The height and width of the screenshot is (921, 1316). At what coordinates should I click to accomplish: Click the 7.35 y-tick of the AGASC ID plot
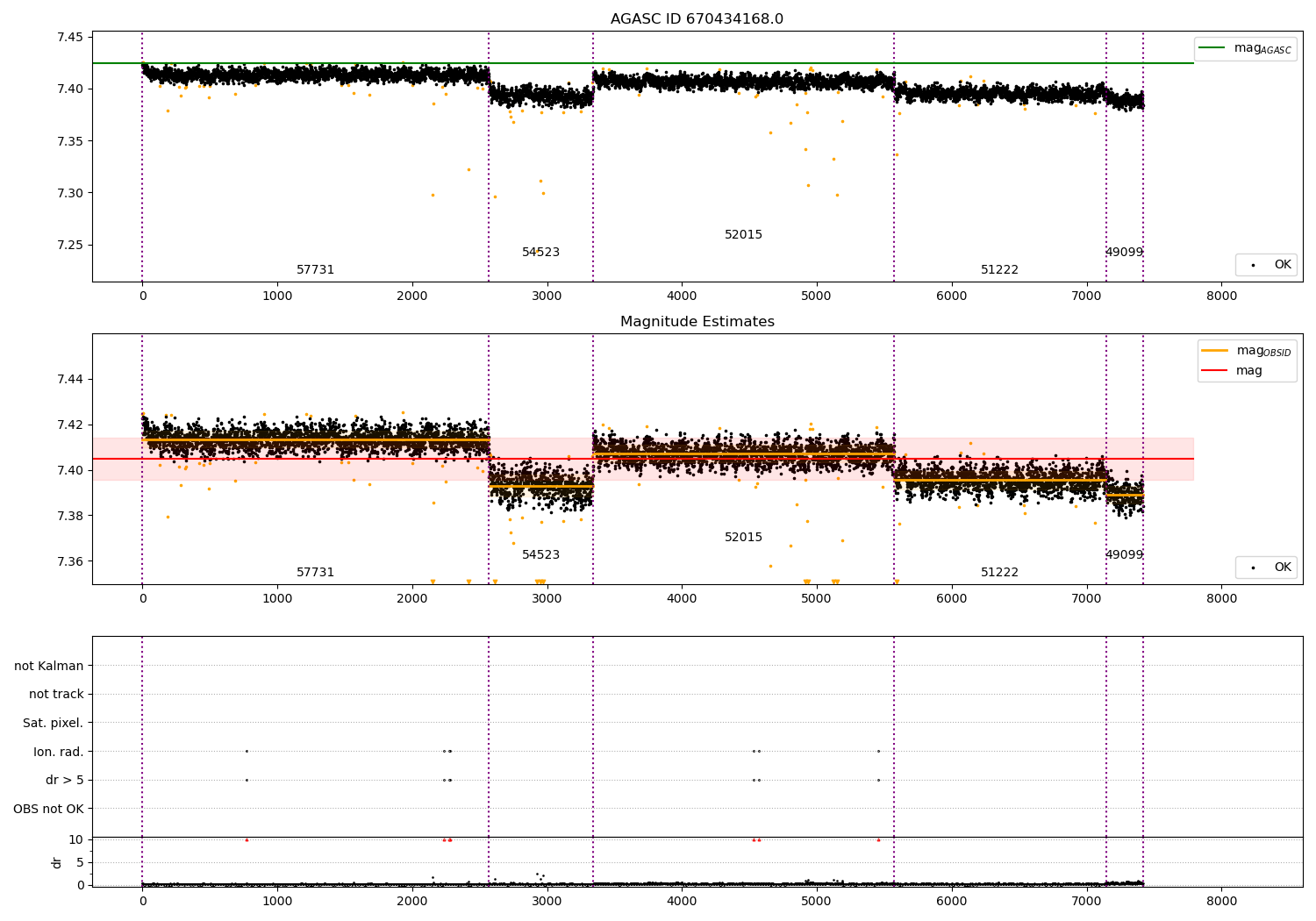click(70, 141)
